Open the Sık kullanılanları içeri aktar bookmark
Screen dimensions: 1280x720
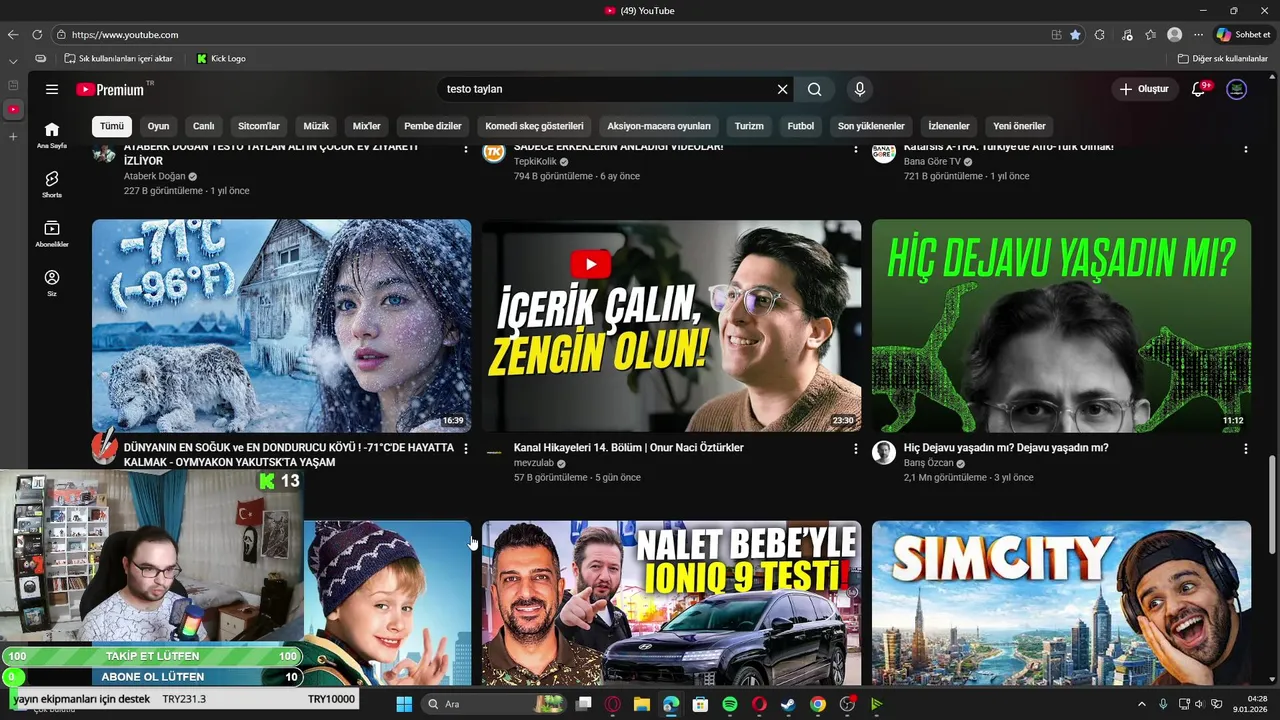[119, 59]
